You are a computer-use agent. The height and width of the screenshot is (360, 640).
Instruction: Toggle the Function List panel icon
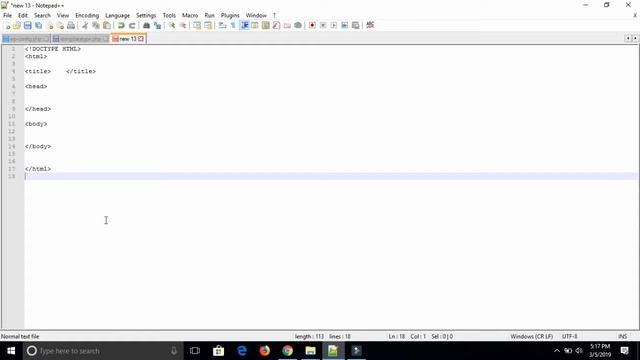[276, 25]
